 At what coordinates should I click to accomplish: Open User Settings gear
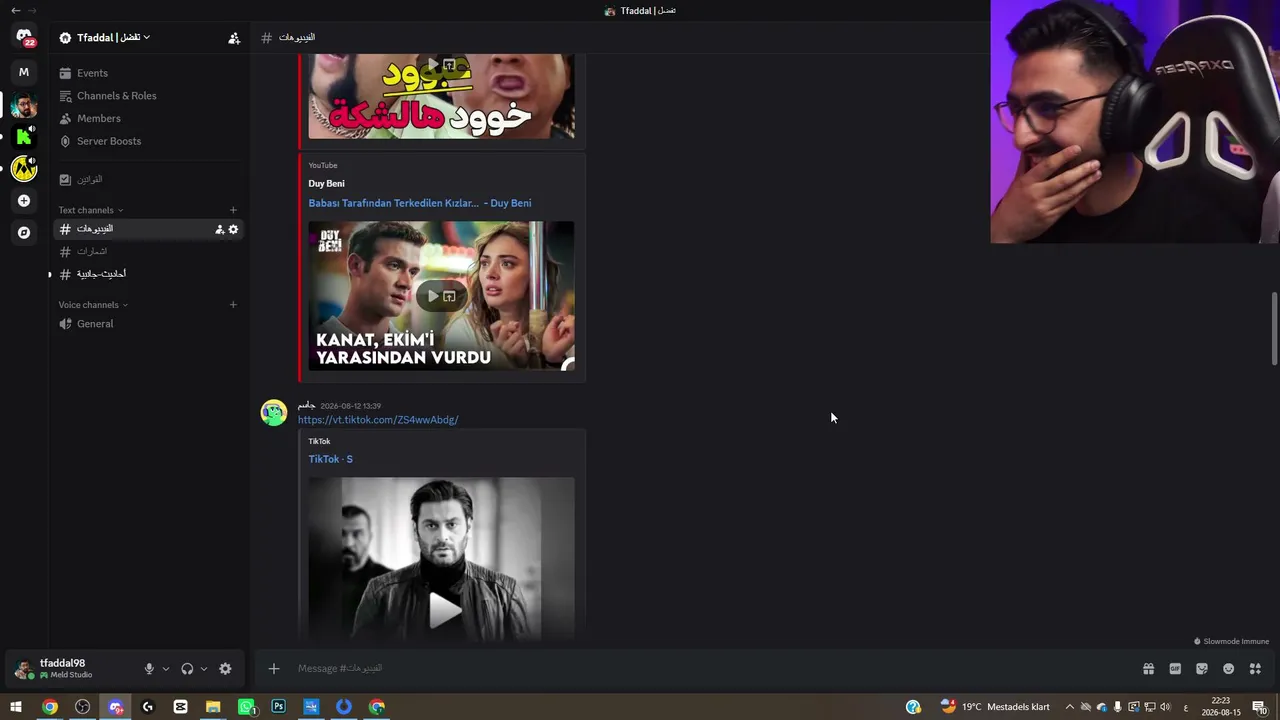click(225, 669)
